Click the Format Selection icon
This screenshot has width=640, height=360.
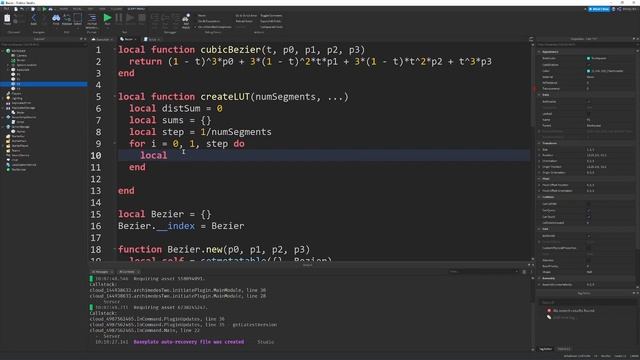tap(92, 18)
